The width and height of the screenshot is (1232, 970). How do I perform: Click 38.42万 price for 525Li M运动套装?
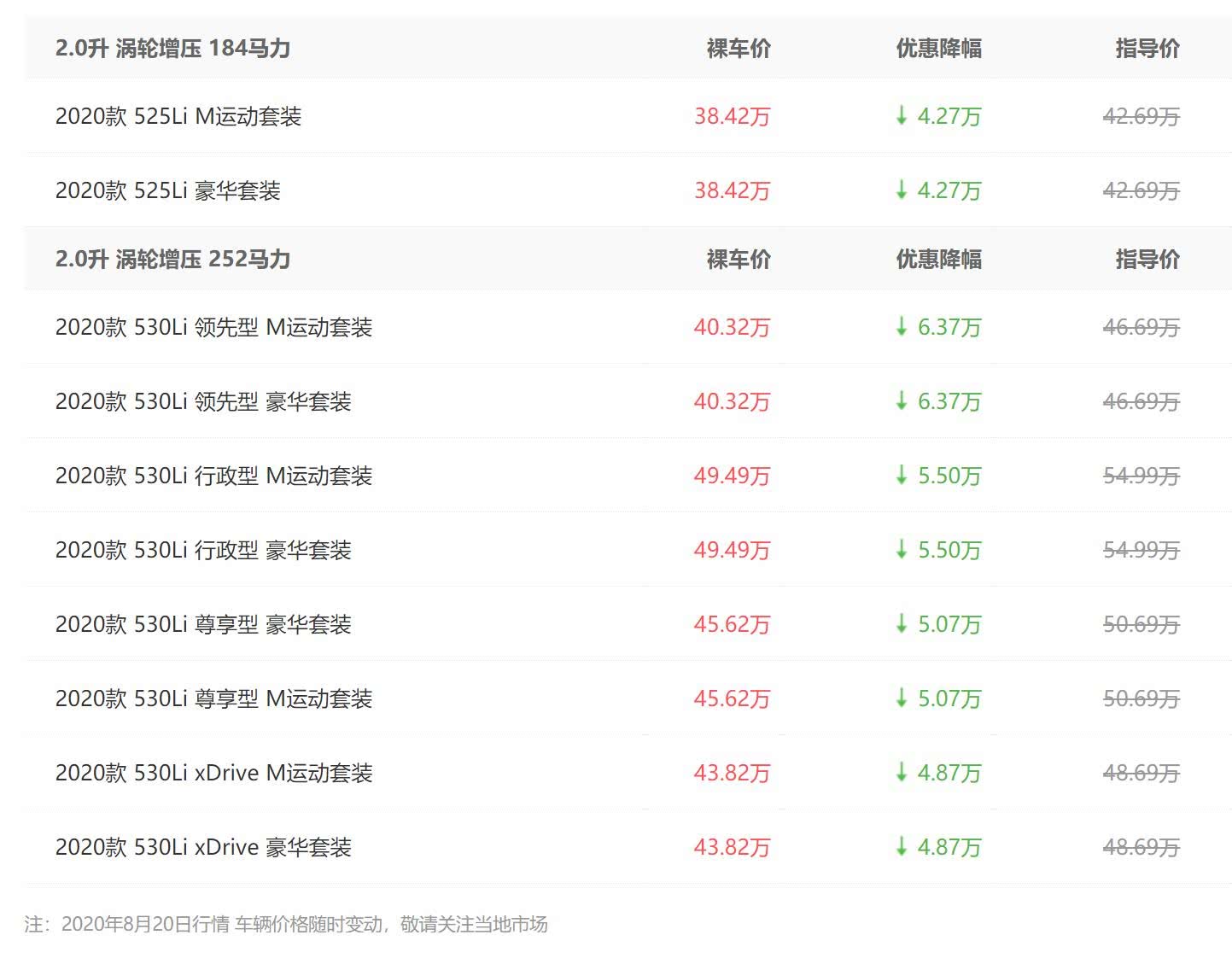[732, 116]
